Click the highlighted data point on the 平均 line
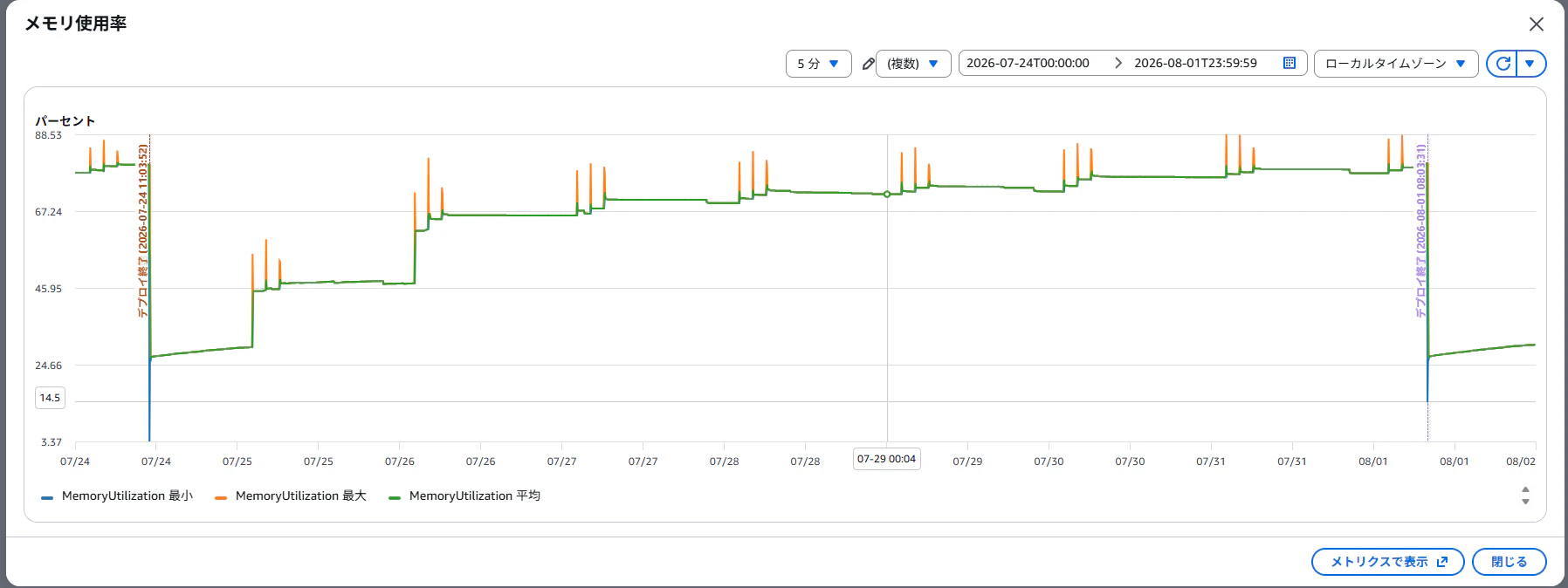This screenshot has height=588, width=1568. click(x=887, y=195)
